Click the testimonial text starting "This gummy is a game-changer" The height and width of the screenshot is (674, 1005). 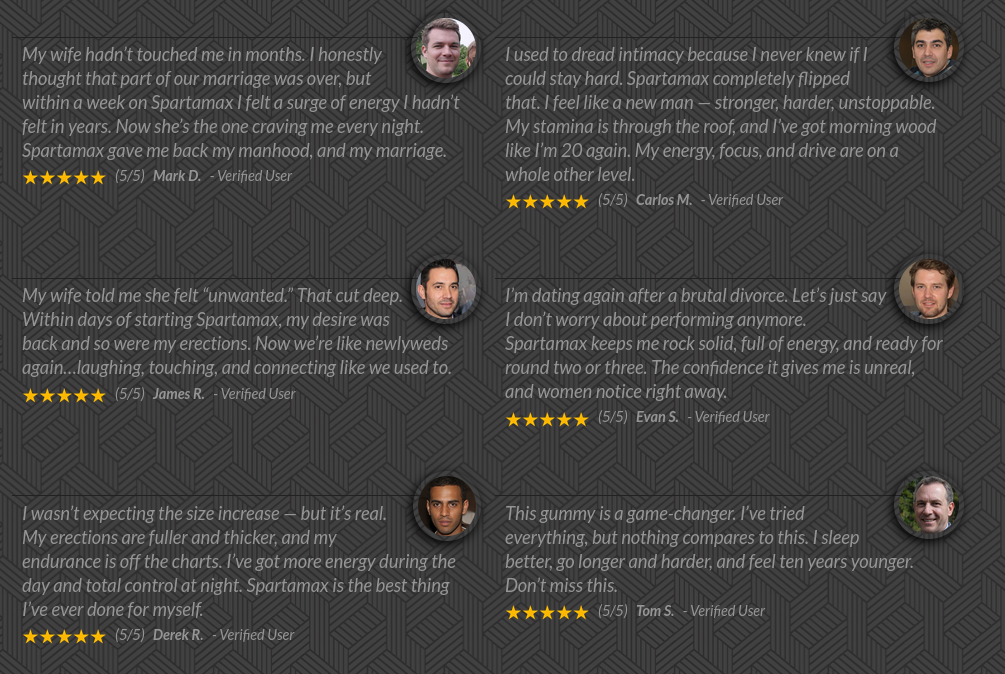coord(708,549)
